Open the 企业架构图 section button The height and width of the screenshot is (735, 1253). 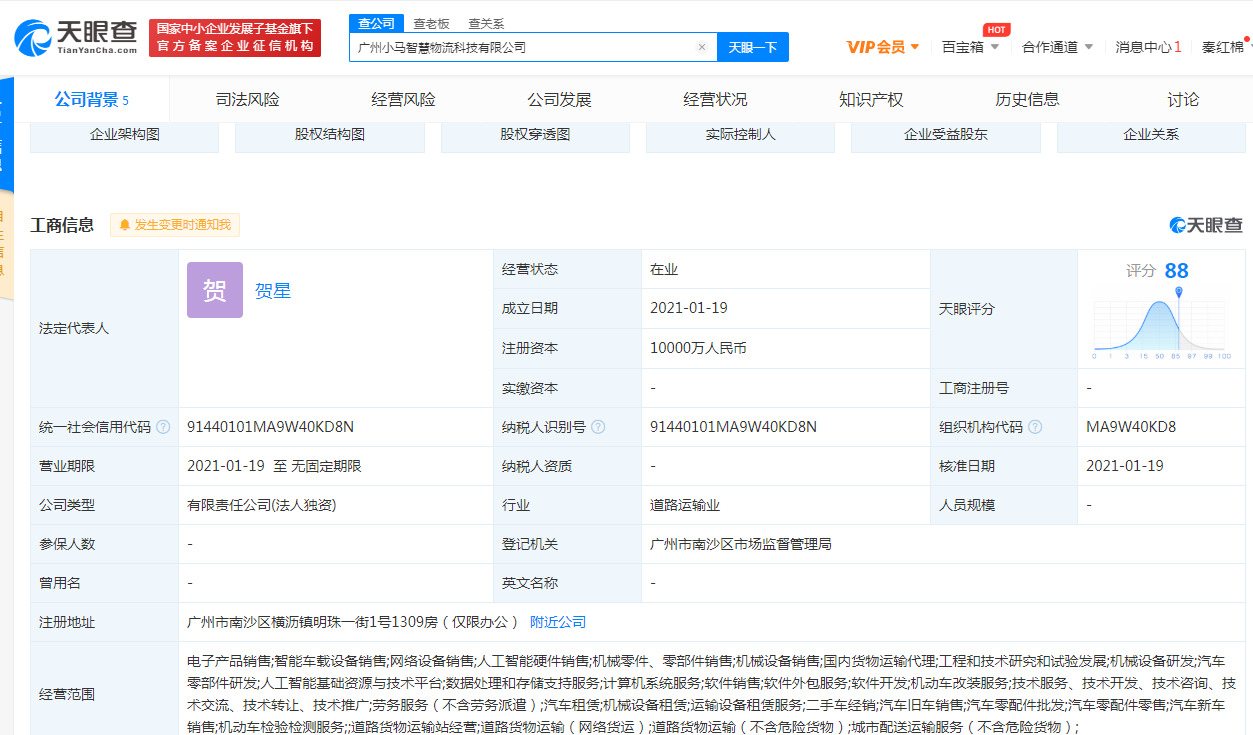124,135
